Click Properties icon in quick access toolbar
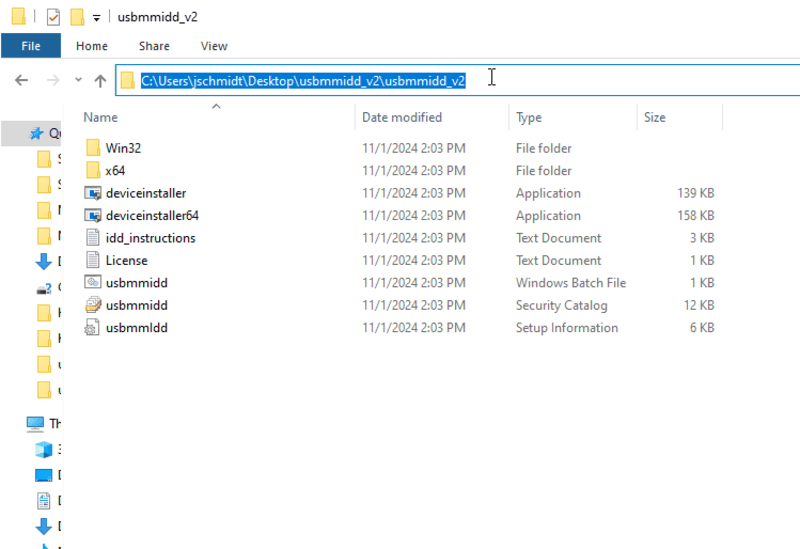 coord(53,17)
